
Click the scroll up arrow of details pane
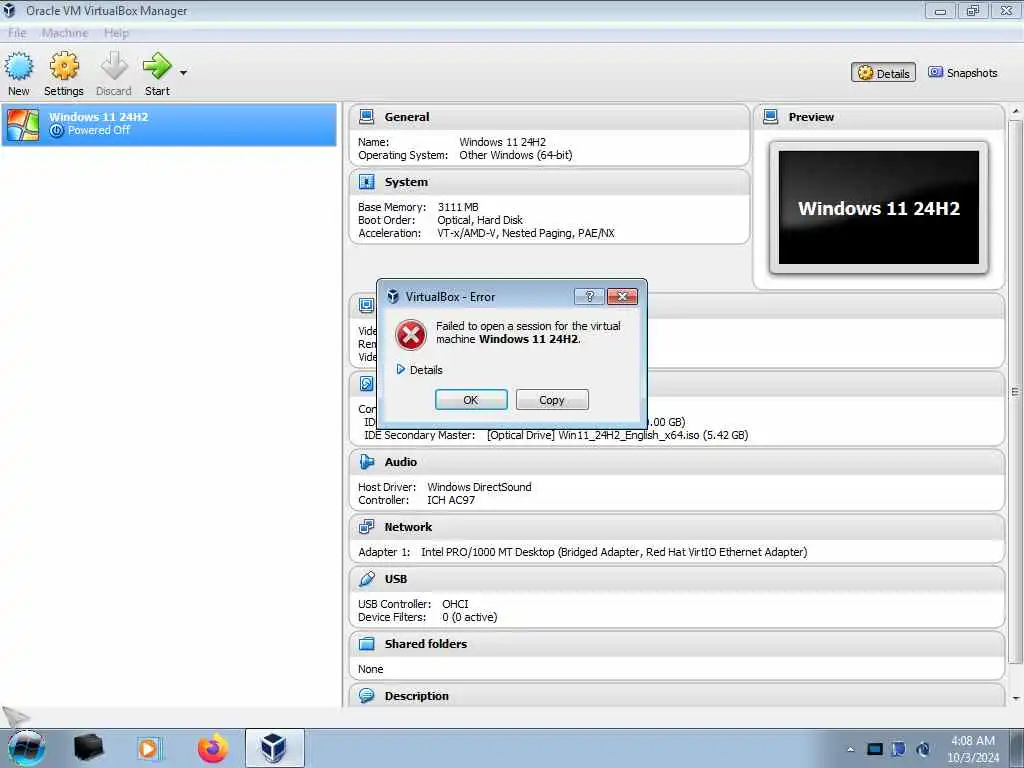[1015, 112]
